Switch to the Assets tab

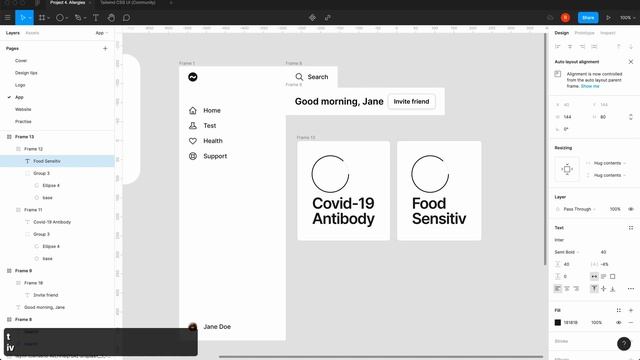(x=32, y=33)
